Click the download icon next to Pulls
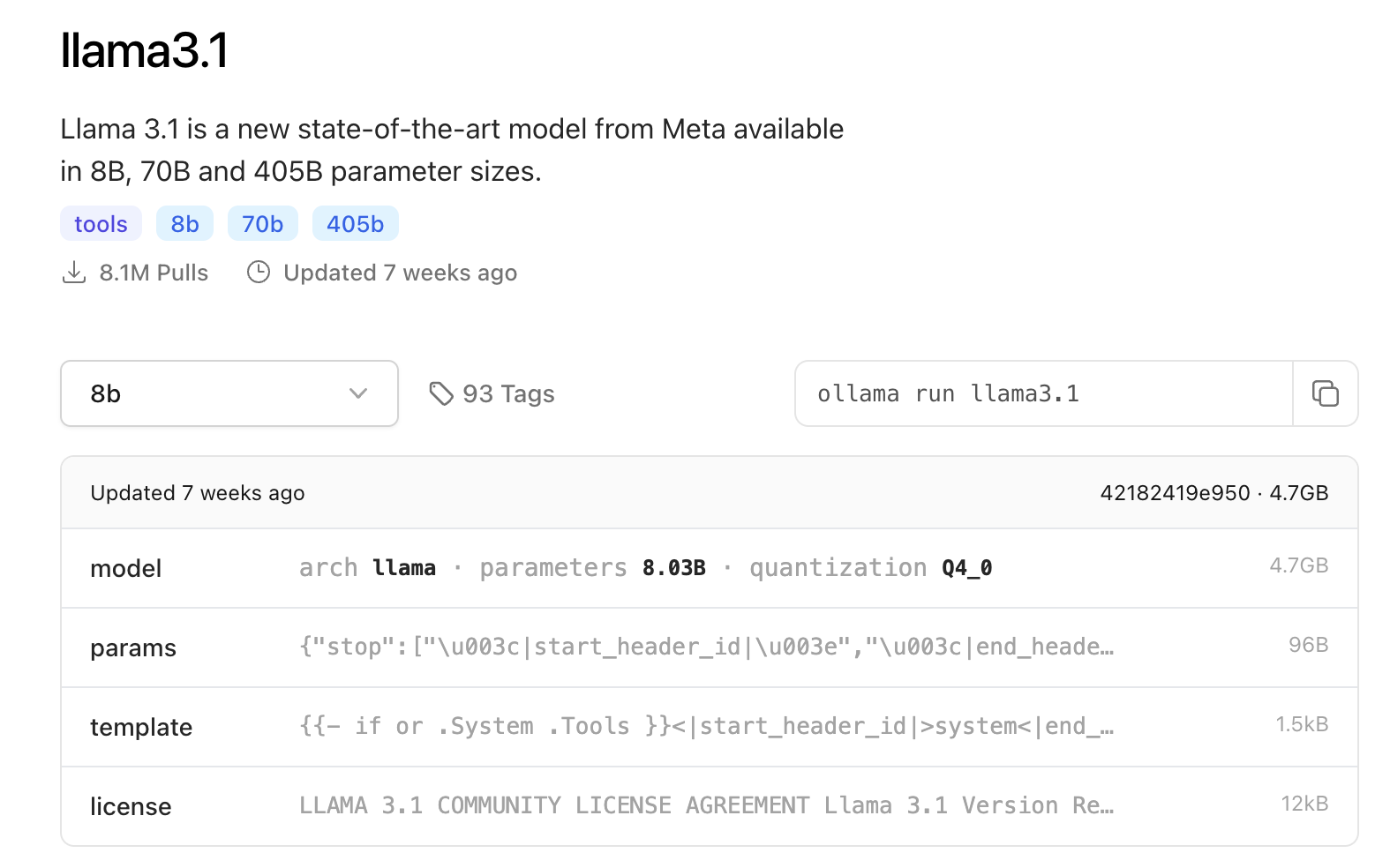This screenshot has height=868, width=1375. pyautogui.click(x=74, y=273)
